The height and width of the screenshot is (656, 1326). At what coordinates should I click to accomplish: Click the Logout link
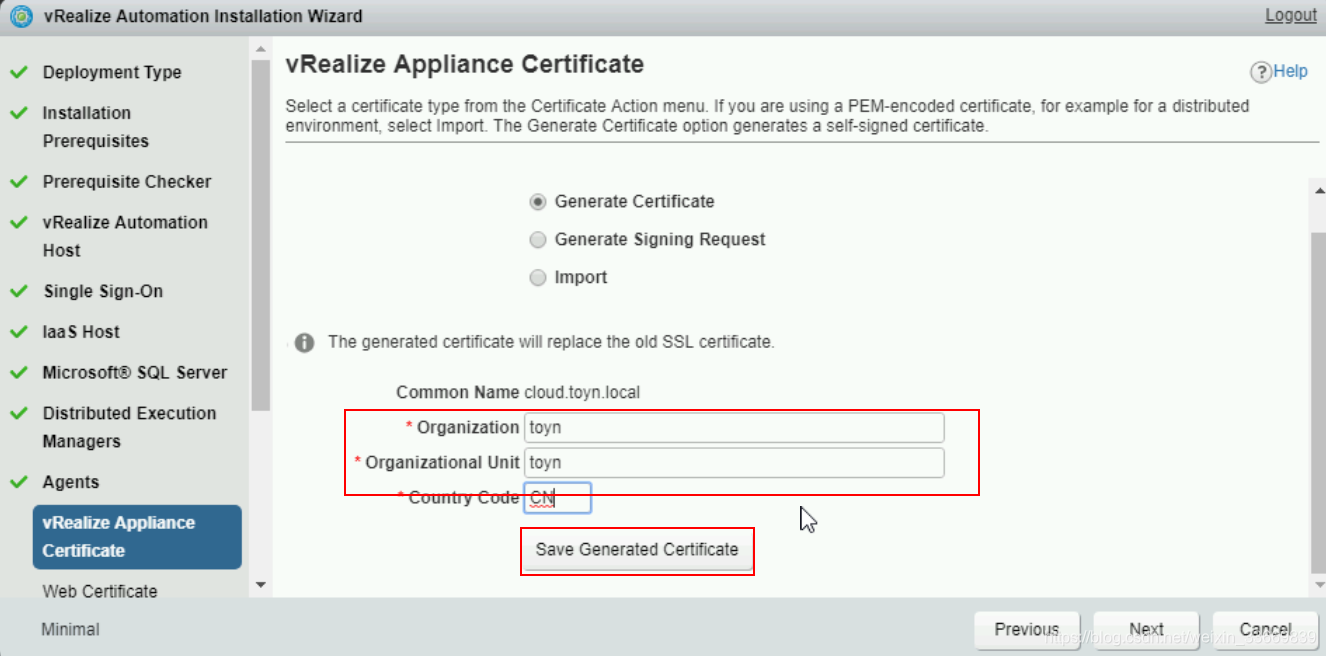tap(1291, 15)
